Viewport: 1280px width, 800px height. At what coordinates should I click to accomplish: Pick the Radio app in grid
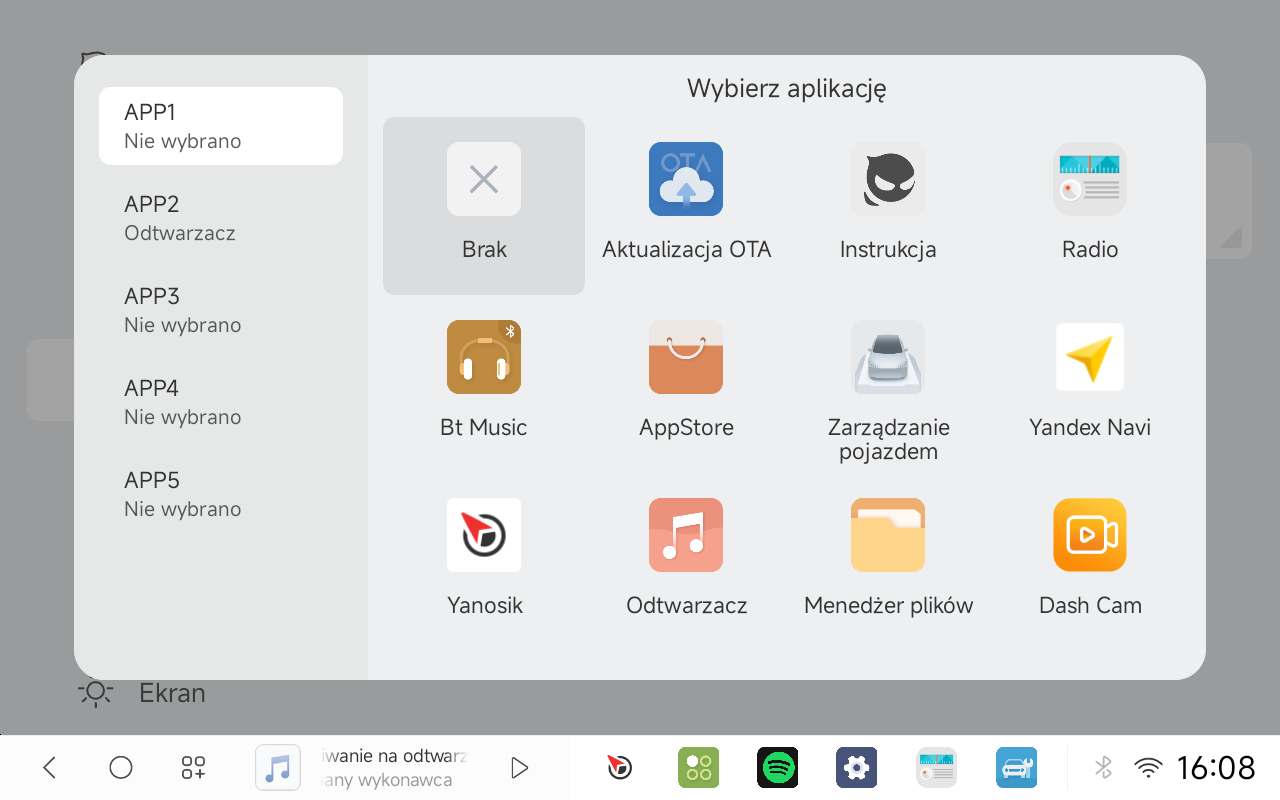pos(1090,180)
